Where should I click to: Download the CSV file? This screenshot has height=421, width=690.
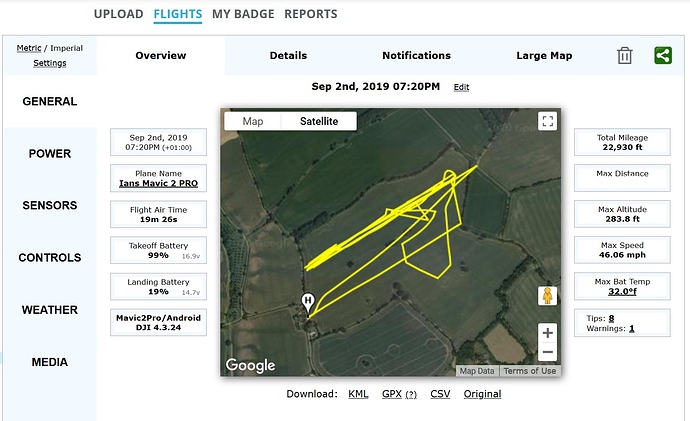coord(440,394)
